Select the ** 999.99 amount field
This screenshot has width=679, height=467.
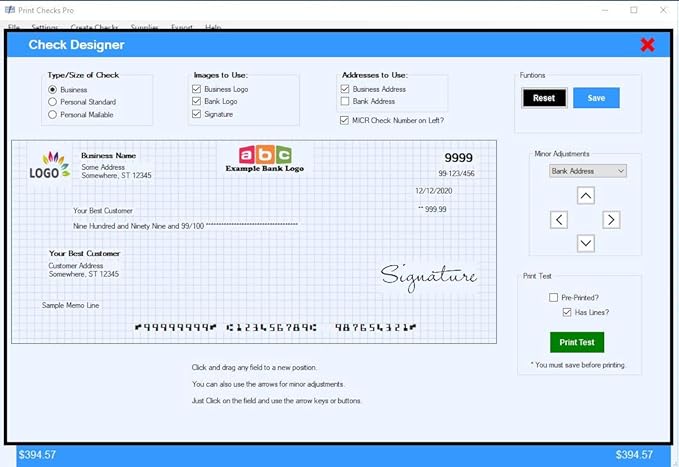432,209
